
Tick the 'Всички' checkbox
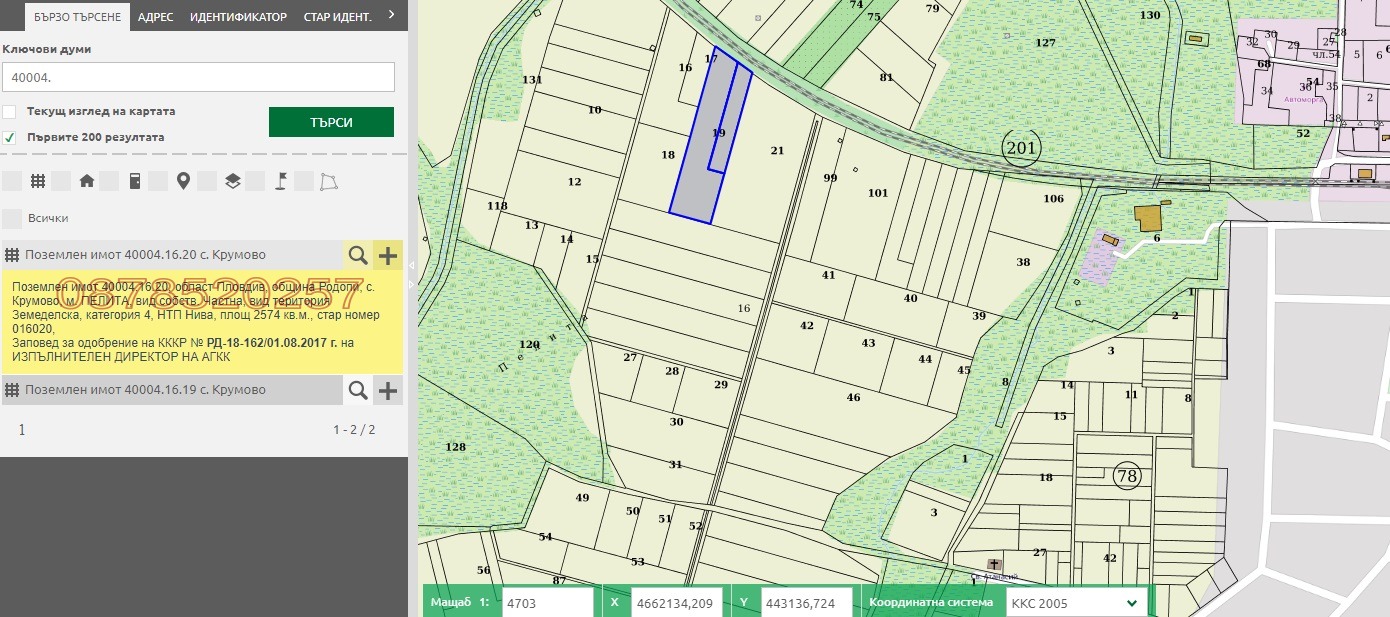pyautogui.click(x=12, y=218)
